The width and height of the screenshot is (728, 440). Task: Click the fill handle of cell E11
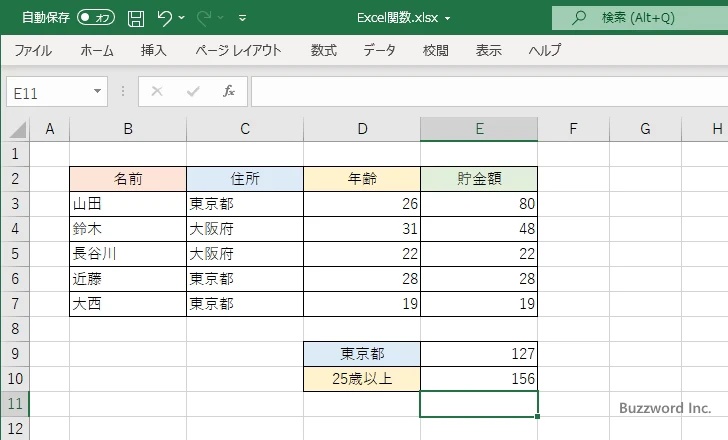coord(537,416)
